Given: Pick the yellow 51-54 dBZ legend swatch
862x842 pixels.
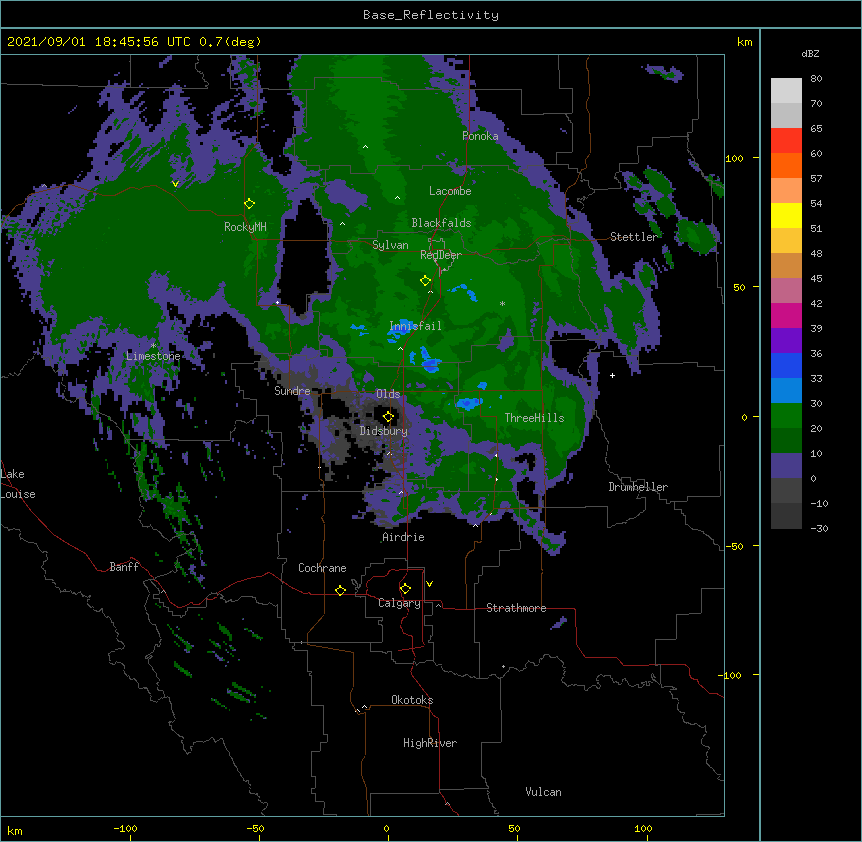Looking at the screenshot, I should point(786,215).
